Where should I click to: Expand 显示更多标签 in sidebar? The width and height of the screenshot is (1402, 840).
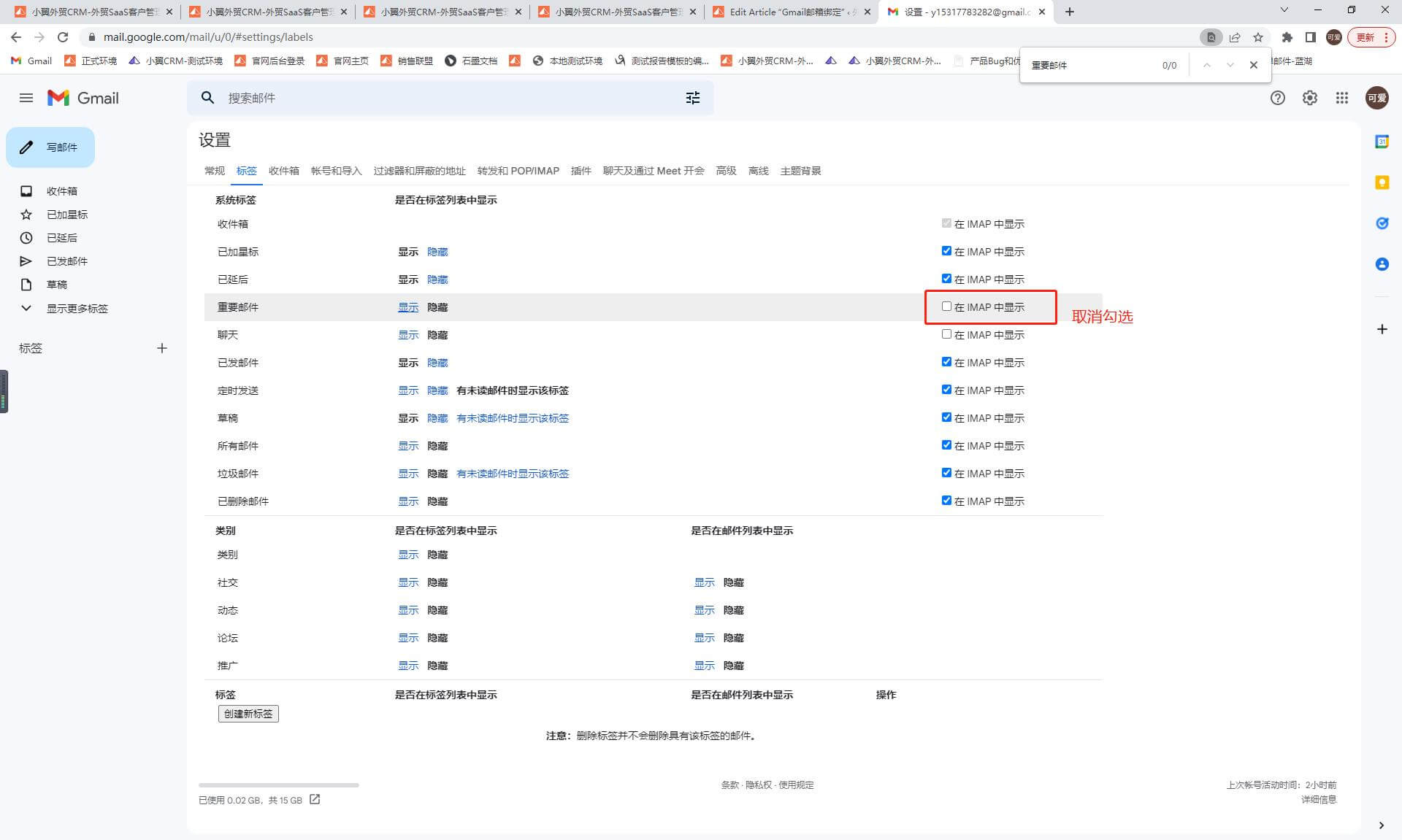[x=77, y=309]
